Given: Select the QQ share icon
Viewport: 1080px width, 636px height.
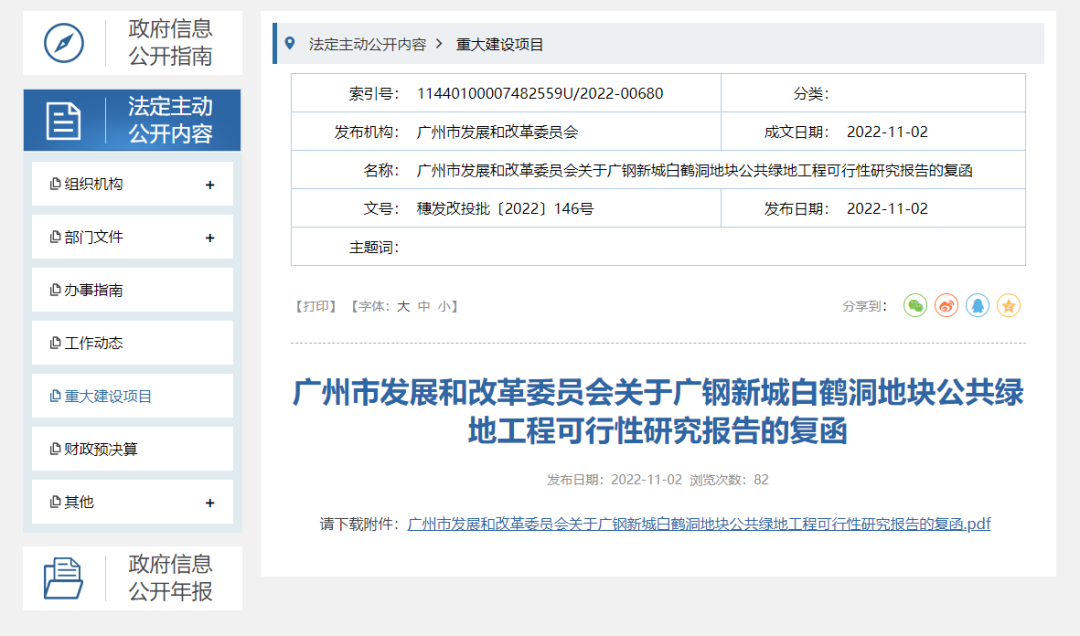Looking at the screenshot, I should (x=978, y=305).
